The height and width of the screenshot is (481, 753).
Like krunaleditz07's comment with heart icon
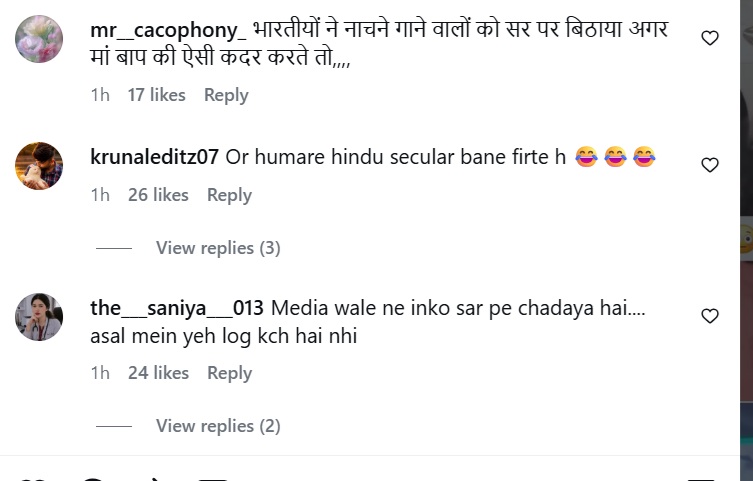point(710,165)
